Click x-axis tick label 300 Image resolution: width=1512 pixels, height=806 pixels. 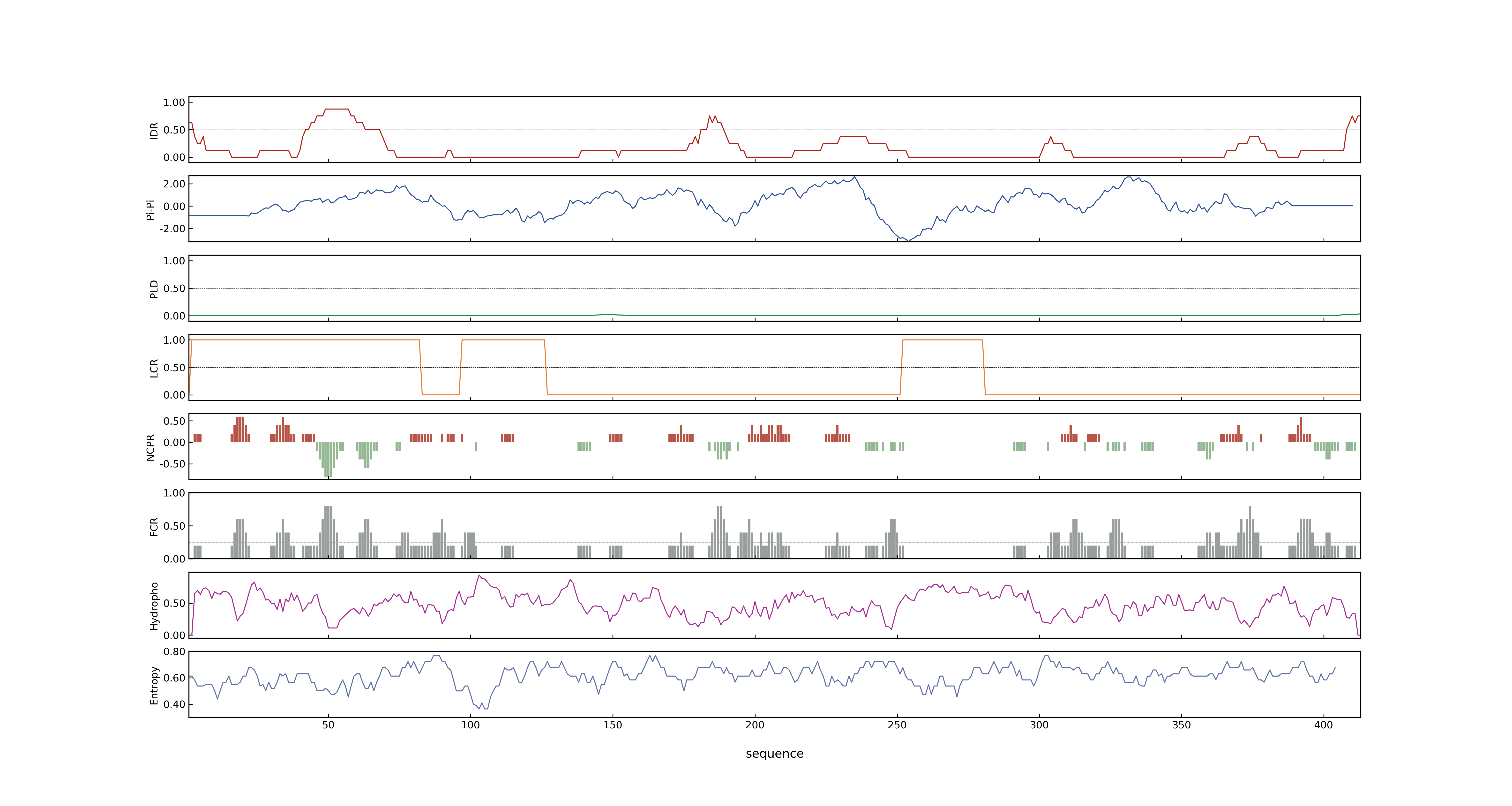pos(1039,725)
